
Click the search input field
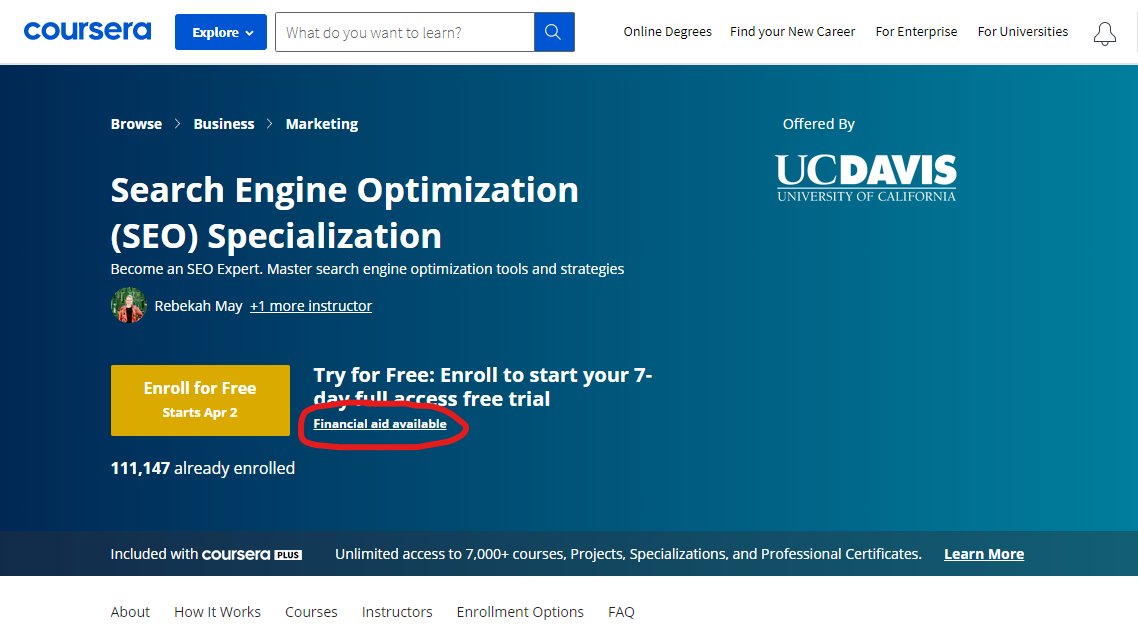[x=404, y=32]
